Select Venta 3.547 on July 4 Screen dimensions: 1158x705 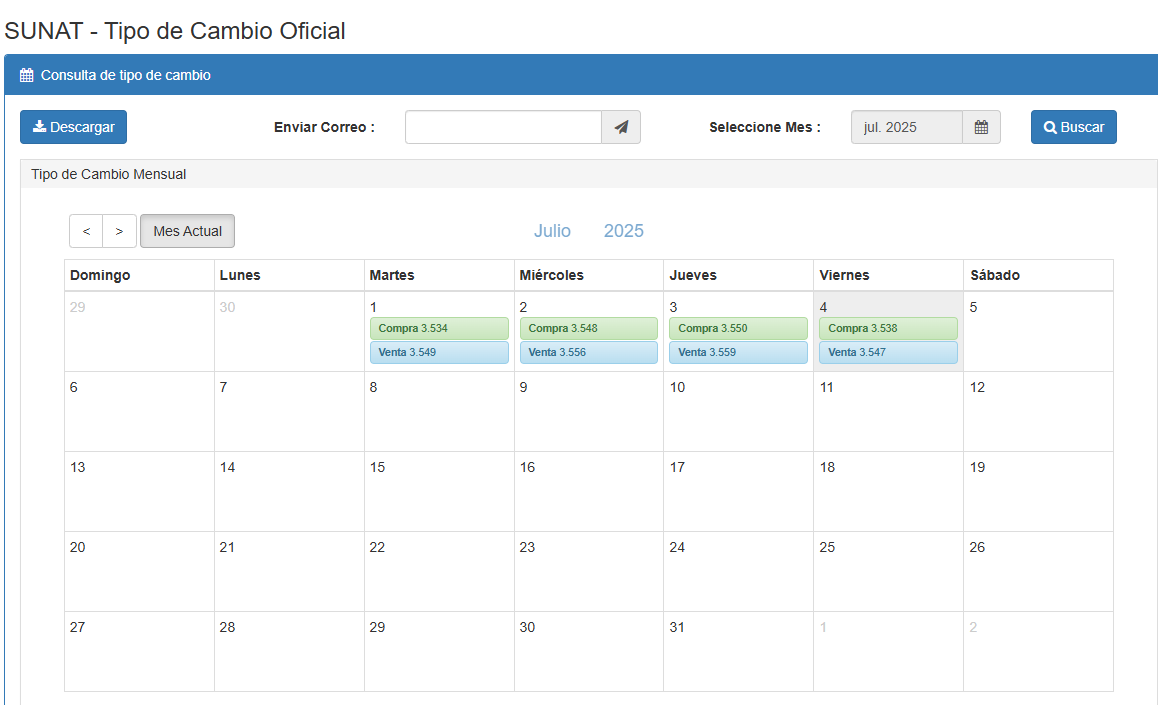click(x=888, y=352)
